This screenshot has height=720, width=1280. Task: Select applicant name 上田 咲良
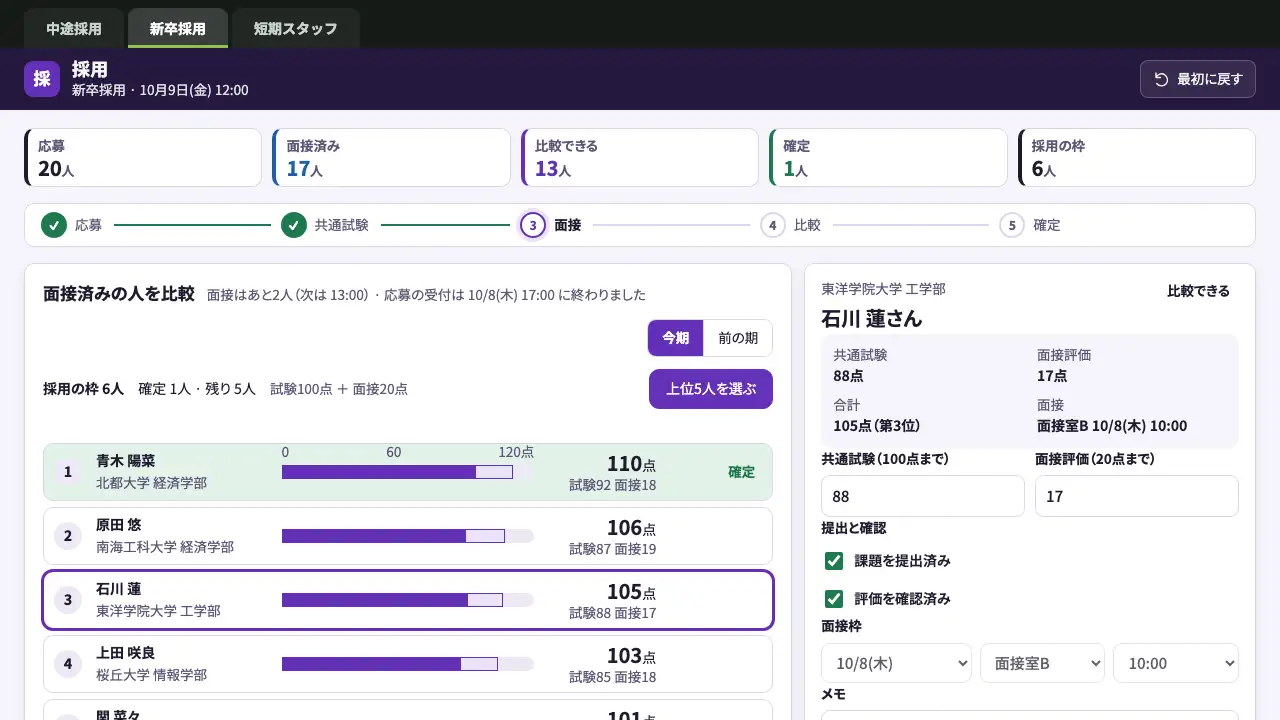coord(125,653)
